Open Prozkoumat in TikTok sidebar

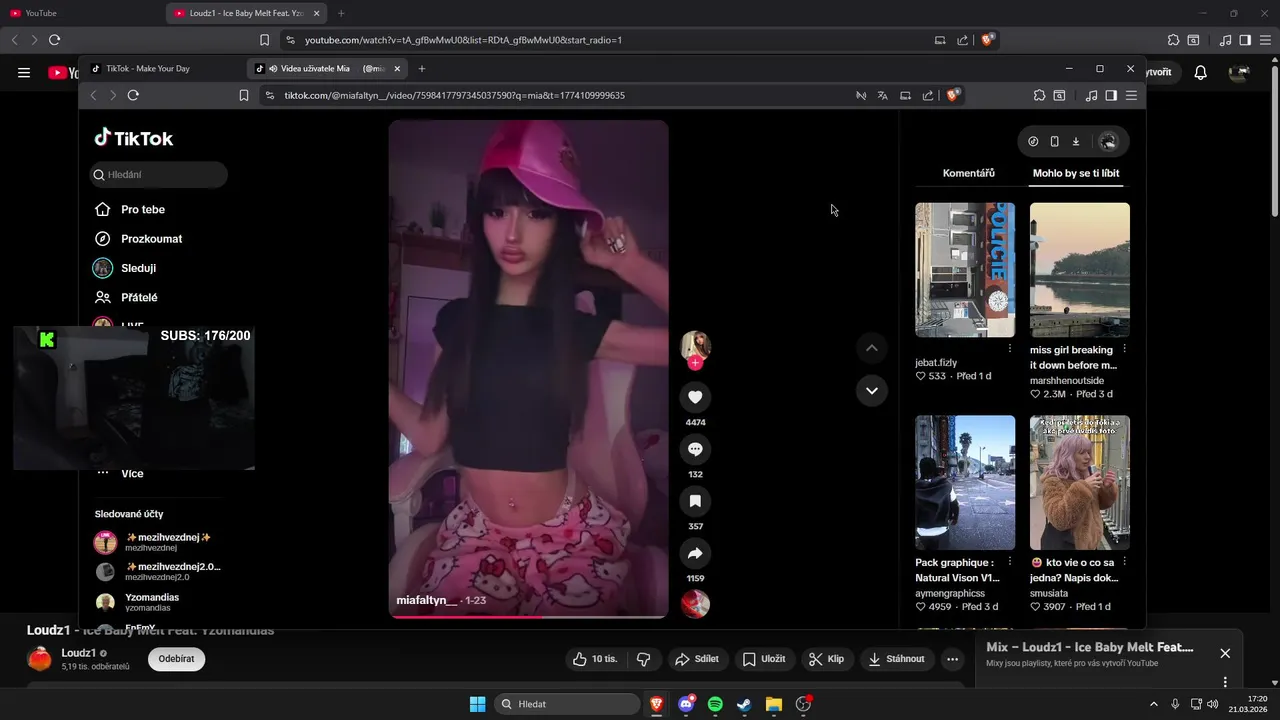tap(138, 239)
